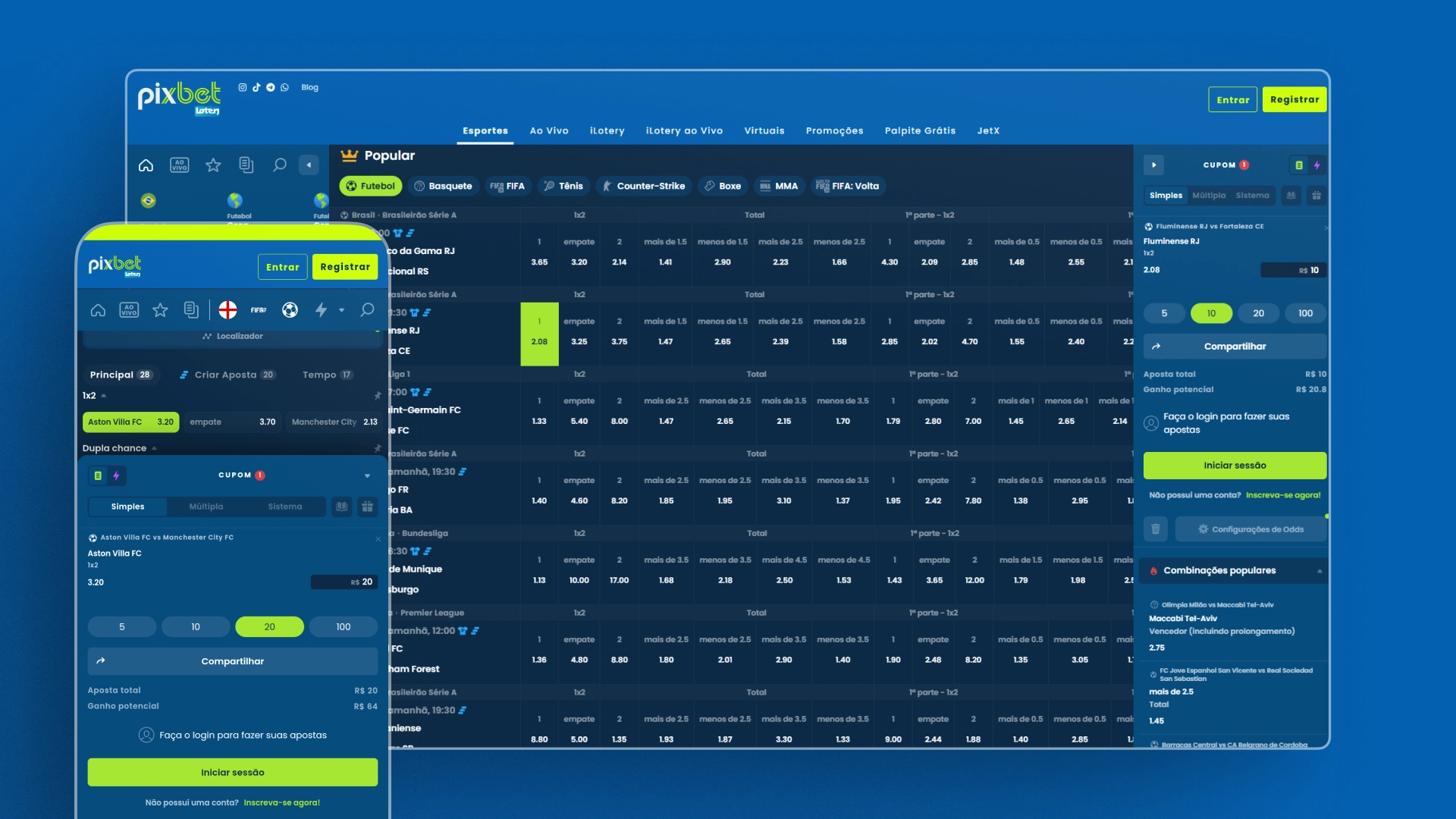Select Brazil flag in desktop sidebar
This screenshot has width=1456, height=819.
tap(149, 200)
